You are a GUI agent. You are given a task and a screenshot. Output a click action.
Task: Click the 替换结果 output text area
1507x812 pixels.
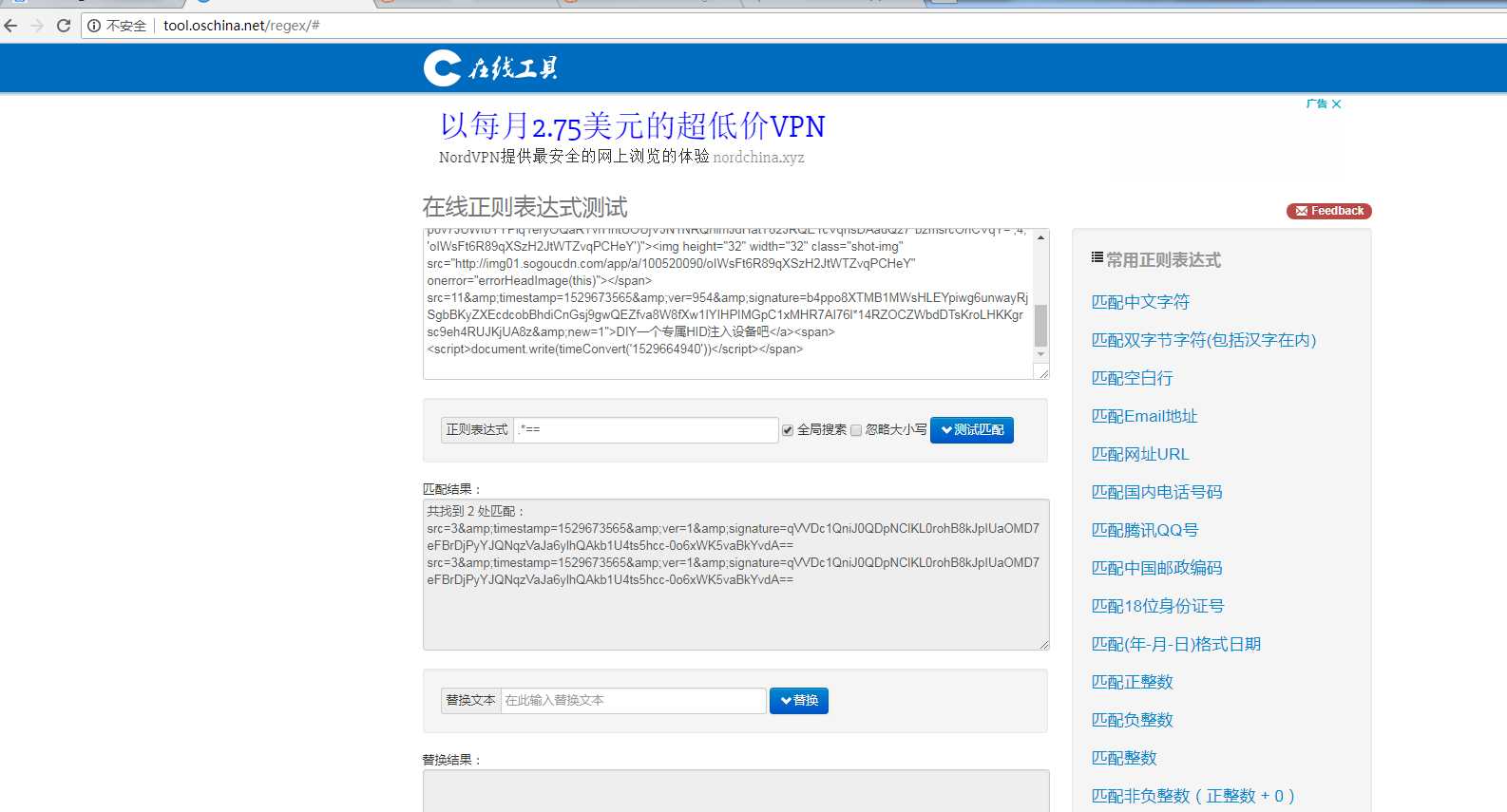(736, 791)
